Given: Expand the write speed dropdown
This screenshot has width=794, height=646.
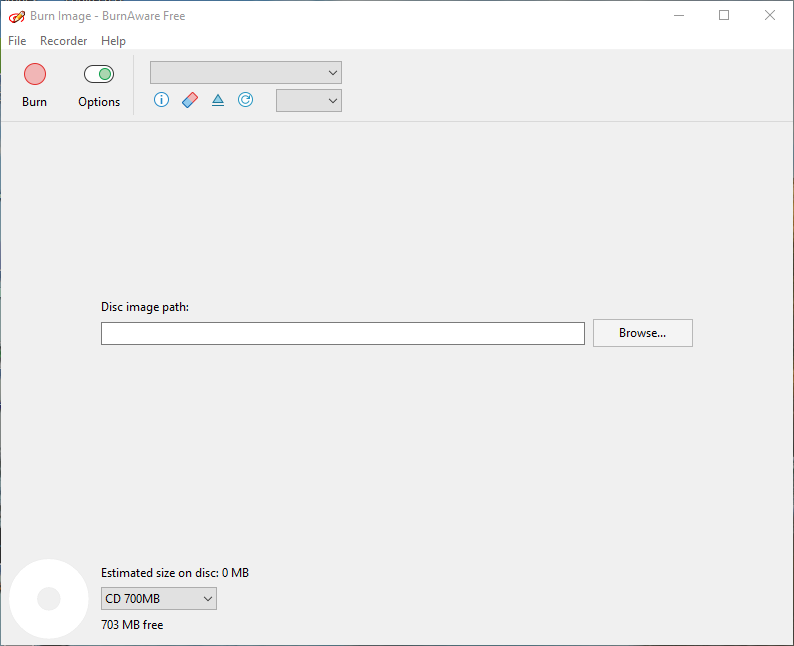Looking at the screenshot, I should point(309,100).
